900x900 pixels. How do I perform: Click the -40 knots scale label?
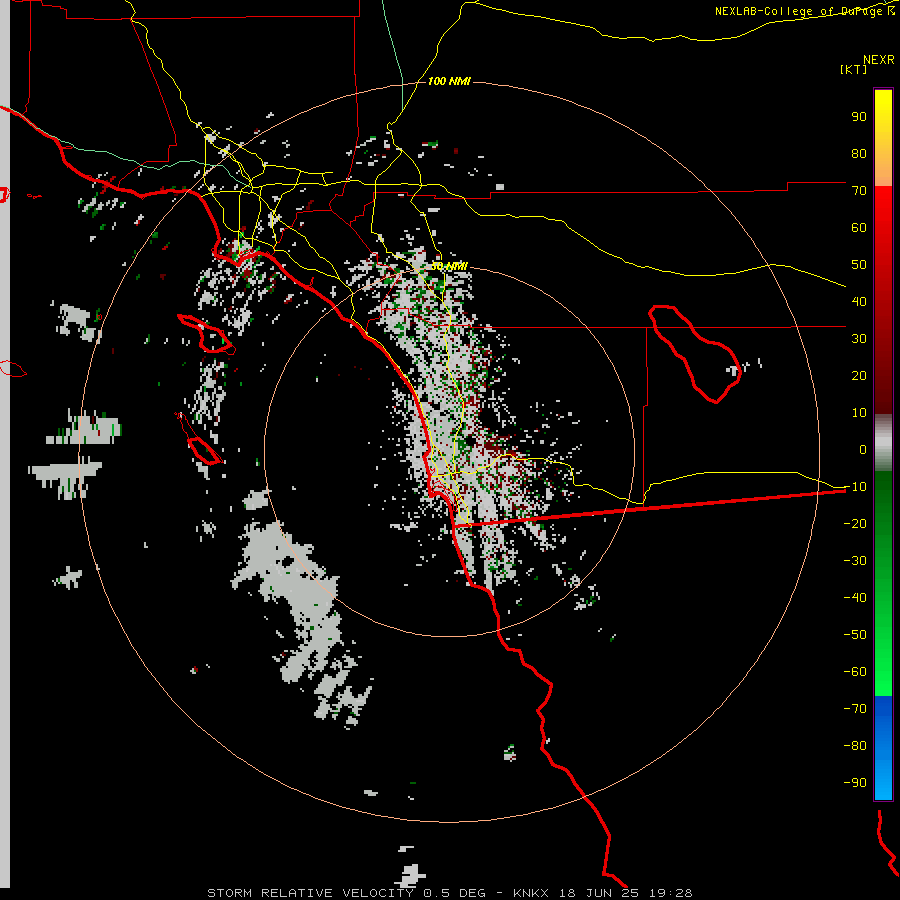coord(855,598)
